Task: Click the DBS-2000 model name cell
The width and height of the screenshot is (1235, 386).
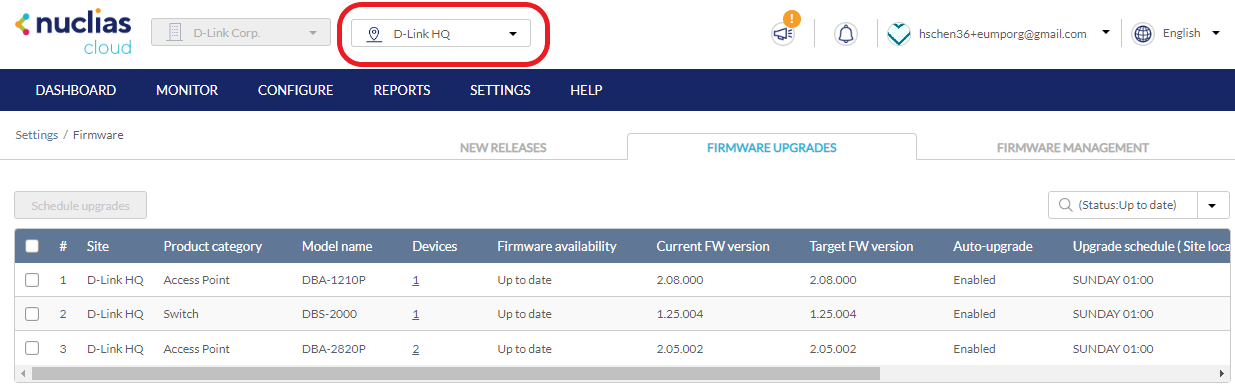Action: (x=329, y=314)
